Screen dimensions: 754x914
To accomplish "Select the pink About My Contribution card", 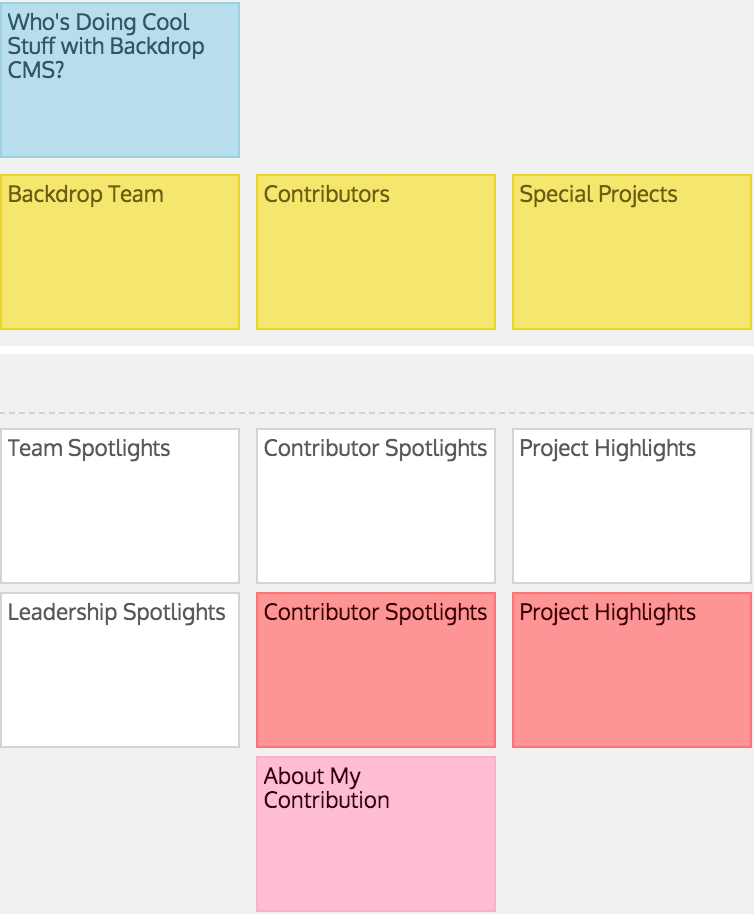I will [376, 834].
